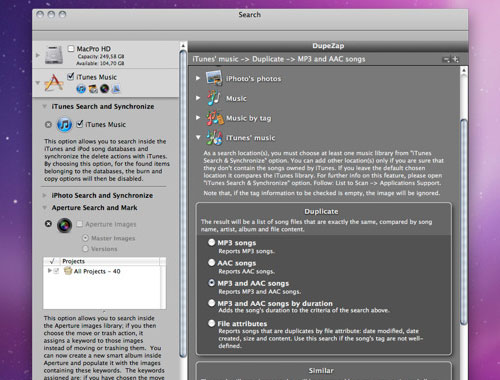Click the MacPro HD hard drive icon
Viewport: 500px width, 380px height.
point(54,55)
